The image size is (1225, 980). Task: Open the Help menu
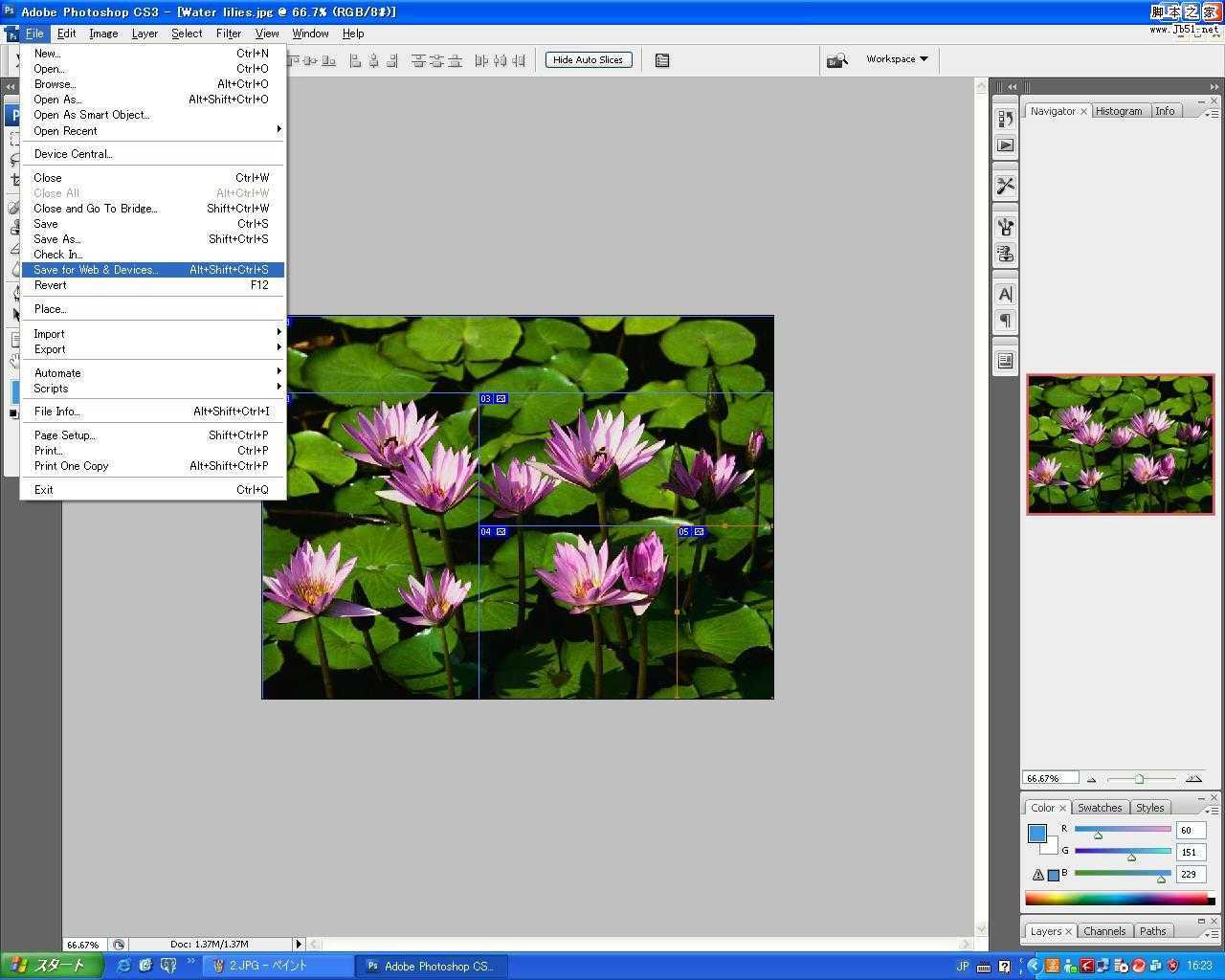353,33
